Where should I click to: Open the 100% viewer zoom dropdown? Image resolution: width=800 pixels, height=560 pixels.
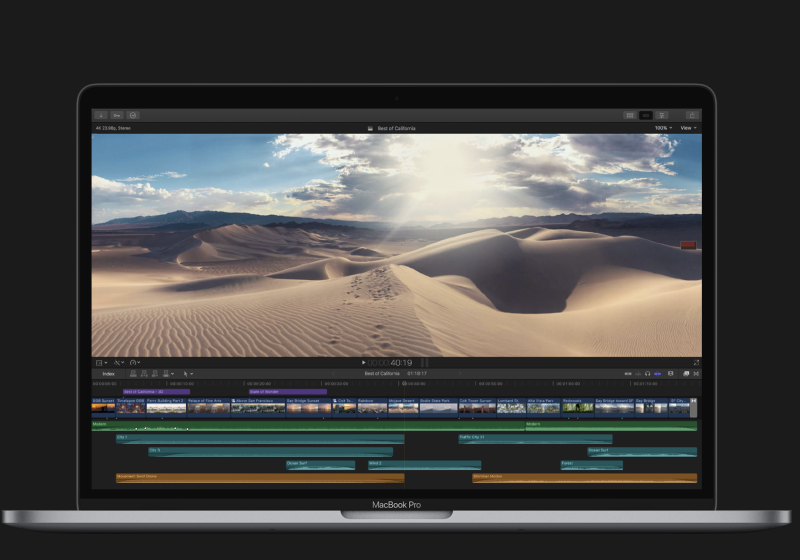[x=662, y=128]
